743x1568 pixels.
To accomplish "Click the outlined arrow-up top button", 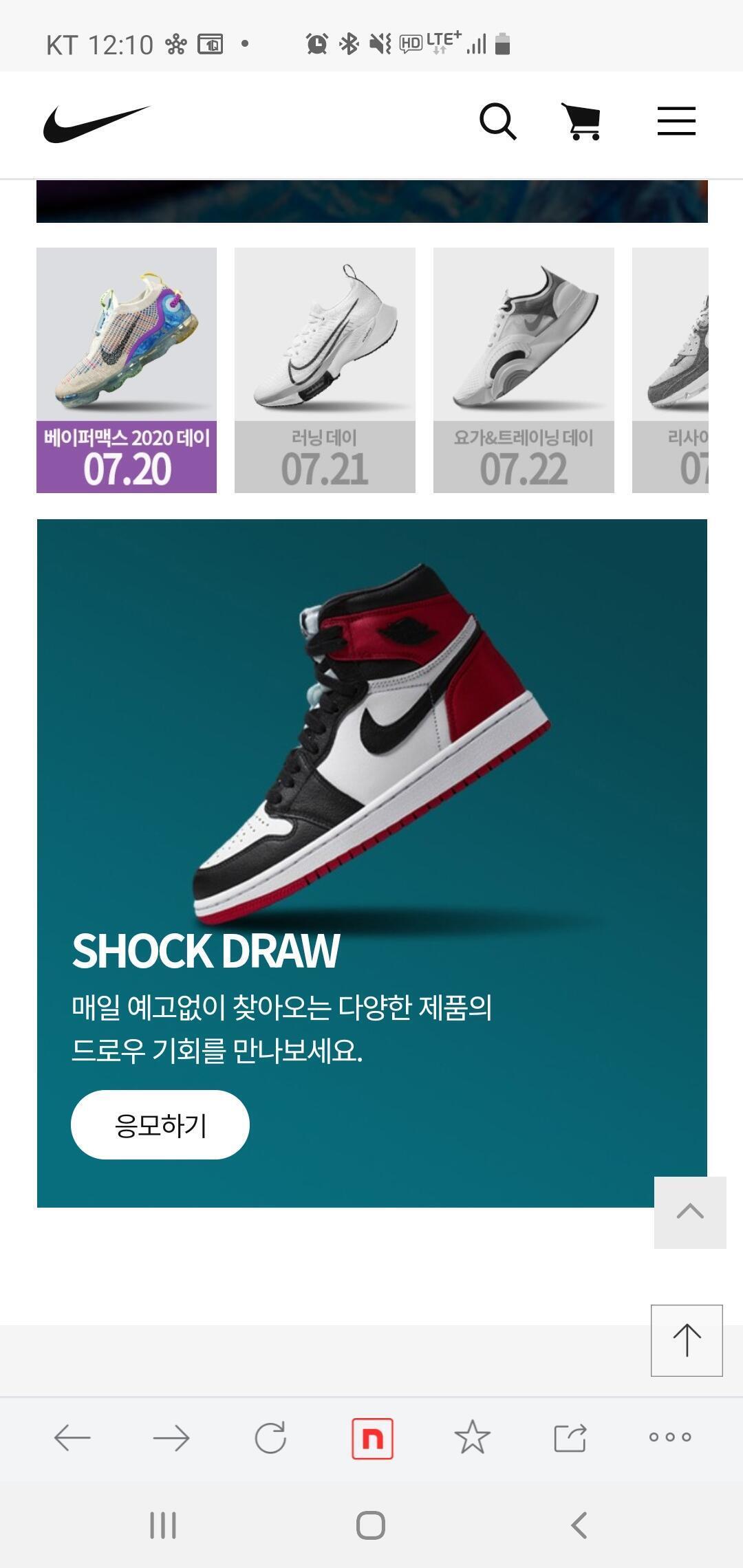I will (x=687, y=1340).
